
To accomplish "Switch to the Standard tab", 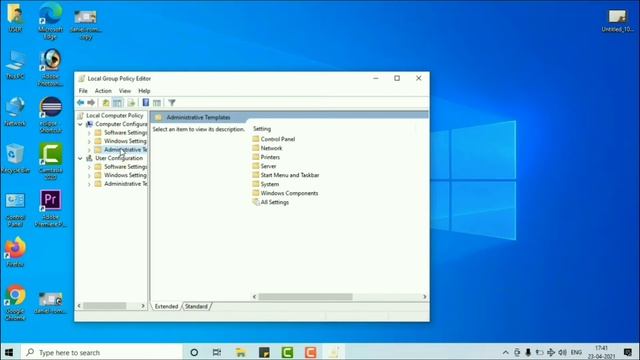I will (196, 306).
